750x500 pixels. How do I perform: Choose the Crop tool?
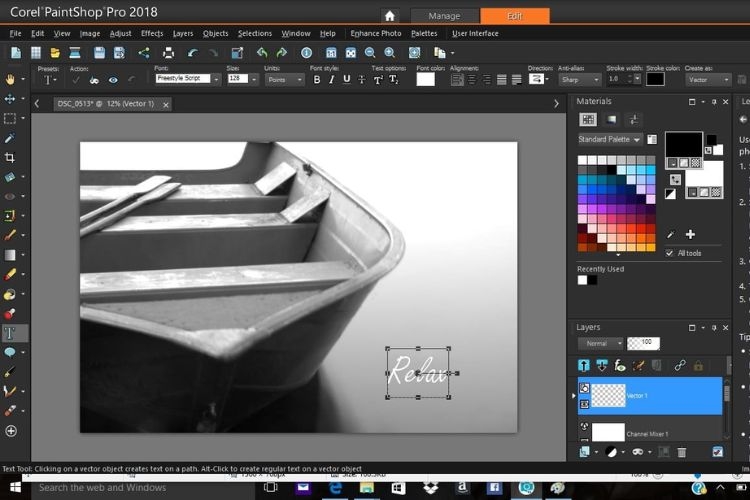11,158
